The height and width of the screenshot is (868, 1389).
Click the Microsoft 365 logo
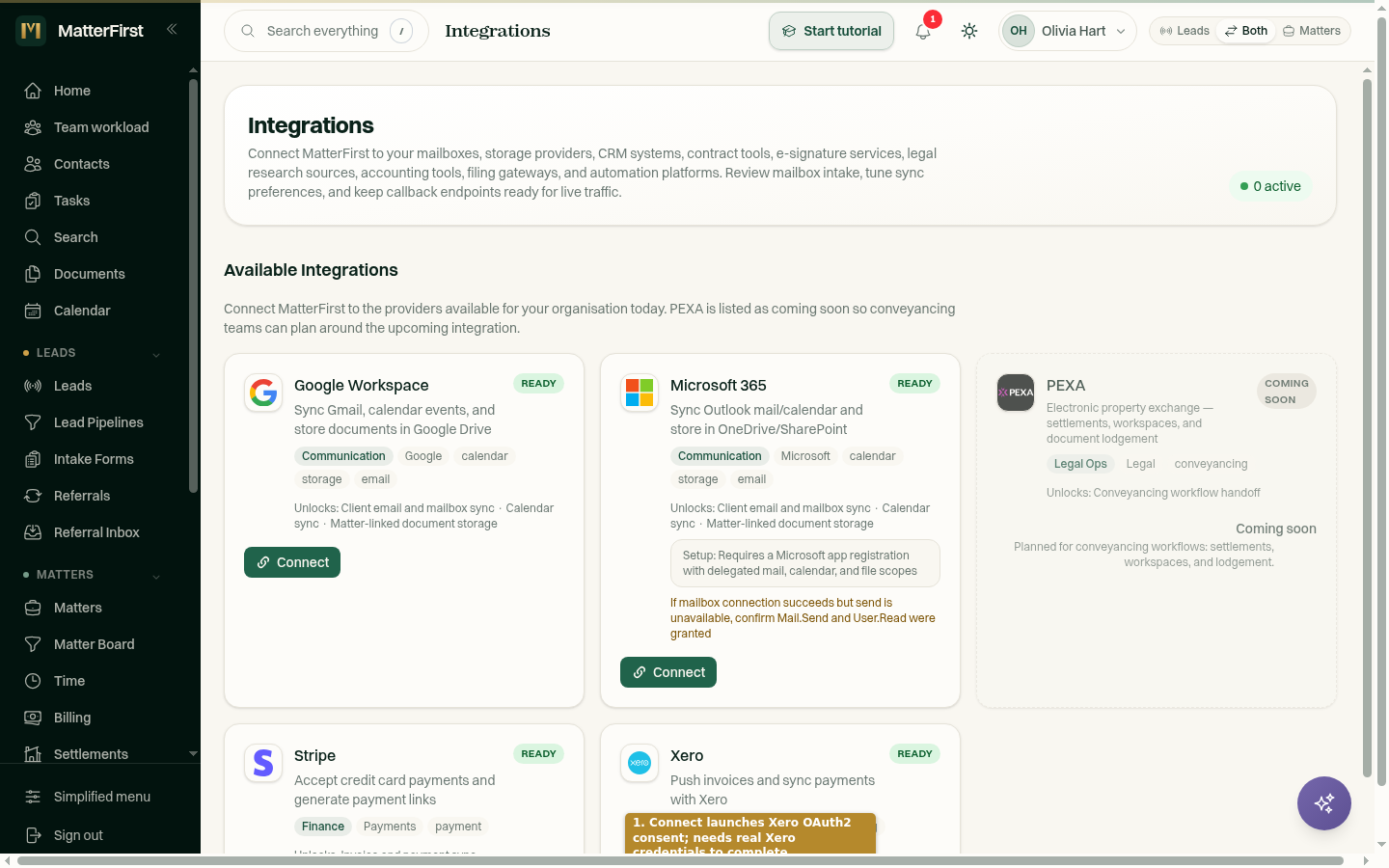(640, 393)
